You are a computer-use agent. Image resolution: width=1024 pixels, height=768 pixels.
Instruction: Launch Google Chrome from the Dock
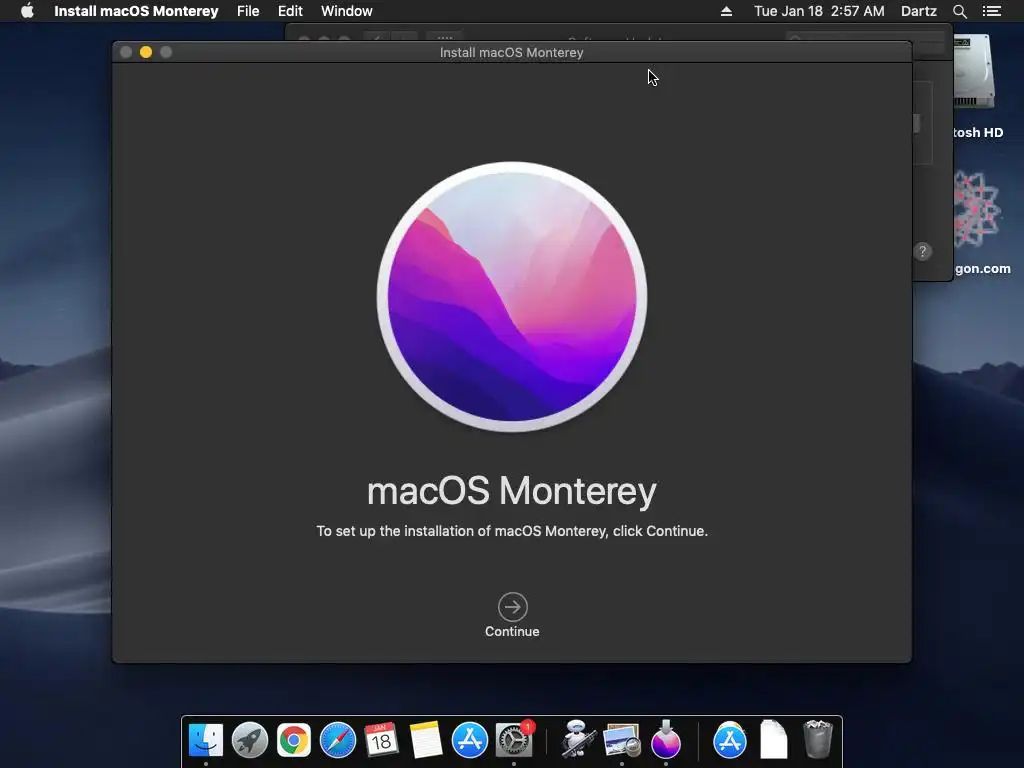(294, 741)
